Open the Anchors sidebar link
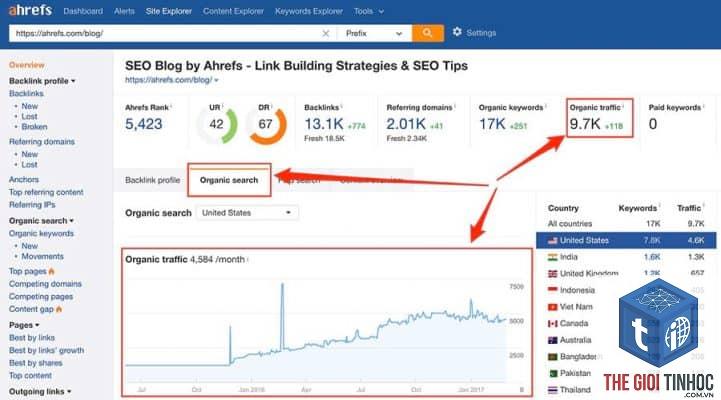This screenshot has width=721, height=400. coord(24,179)
